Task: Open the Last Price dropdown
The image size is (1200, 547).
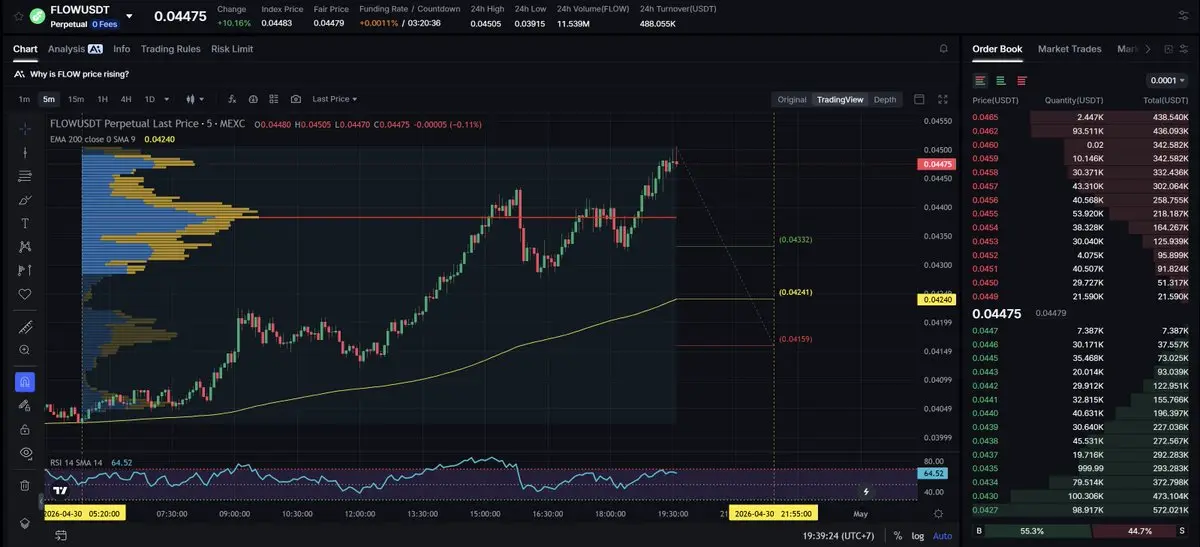Action: pyautogui.click(x=334, y=99)
